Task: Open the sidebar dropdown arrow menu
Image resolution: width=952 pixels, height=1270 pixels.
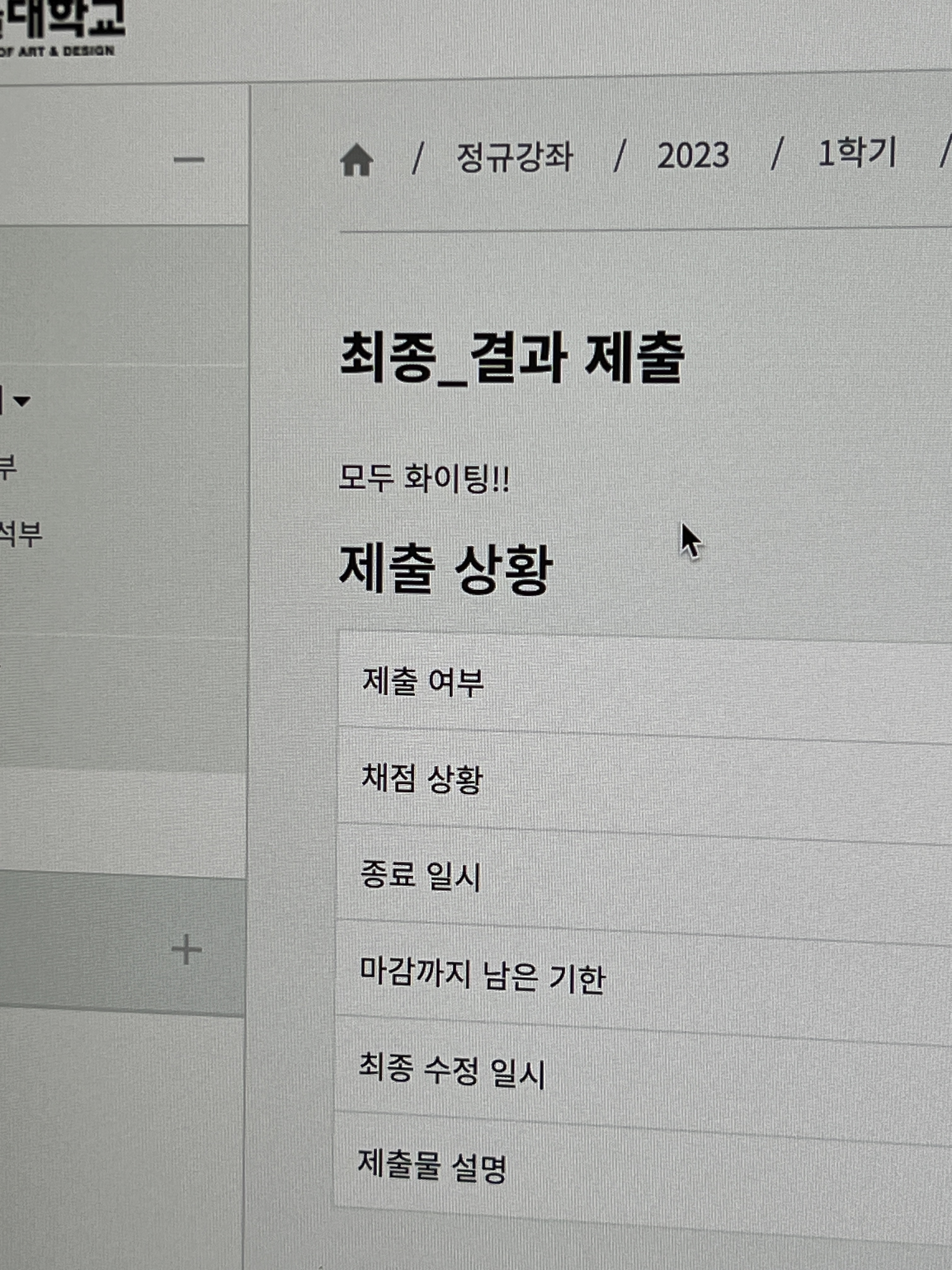Action: coord(21,401)
